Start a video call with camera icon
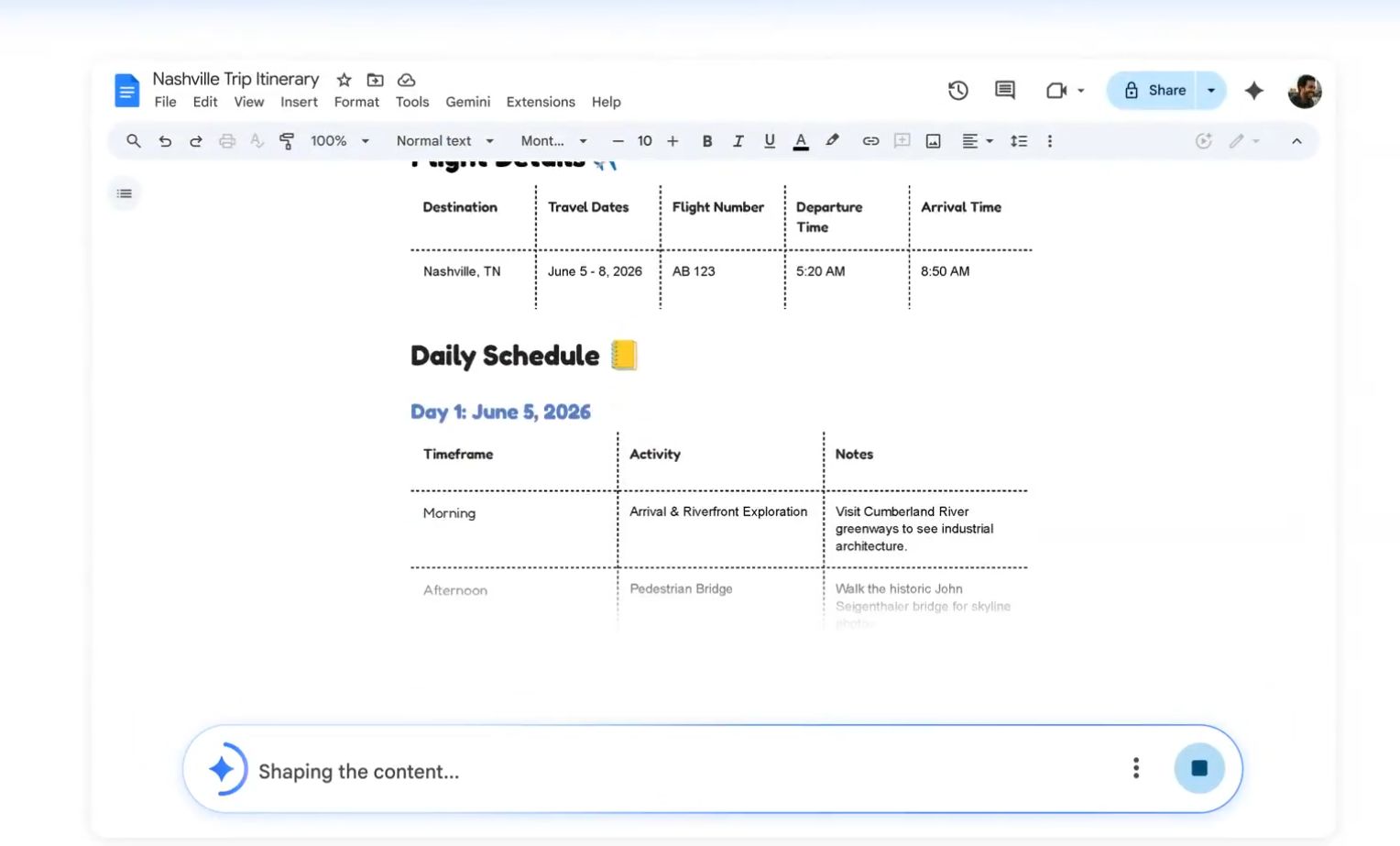 click(x=1056, y=90)
